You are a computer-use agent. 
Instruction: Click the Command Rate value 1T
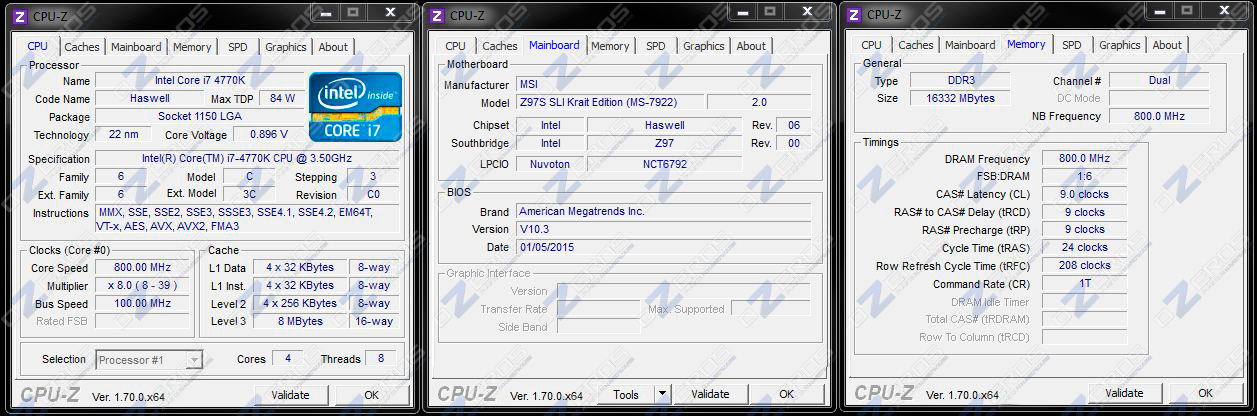[1084, 284]
